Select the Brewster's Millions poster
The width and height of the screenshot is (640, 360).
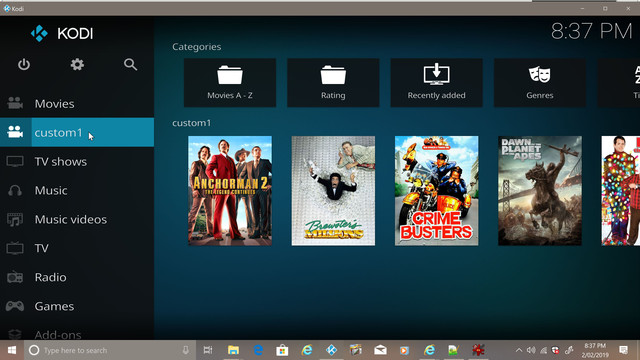[x=333, y=191]
